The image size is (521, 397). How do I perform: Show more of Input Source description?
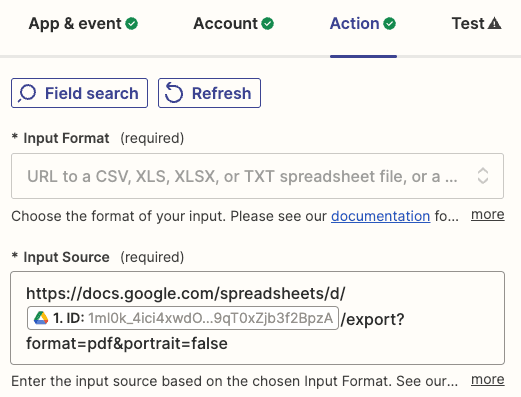(488, 380)
